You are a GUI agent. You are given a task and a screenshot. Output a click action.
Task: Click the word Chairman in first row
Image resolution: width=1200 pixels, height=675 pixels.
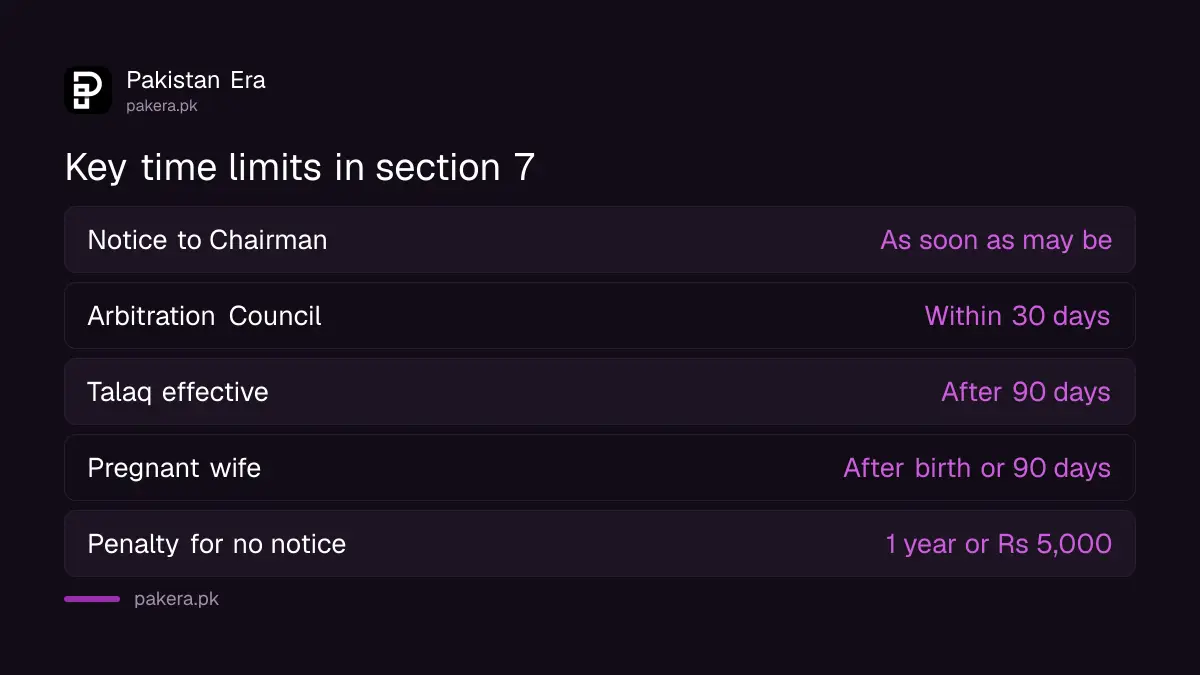(x=268, y=240)
